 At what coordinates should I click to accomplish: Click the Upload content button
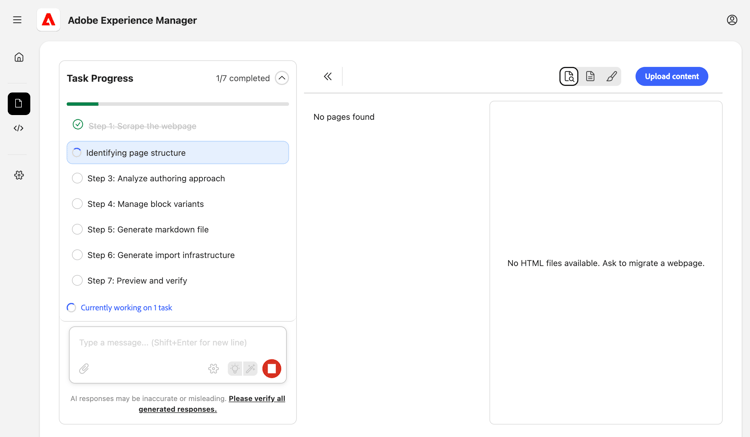(x=671, y=76)
